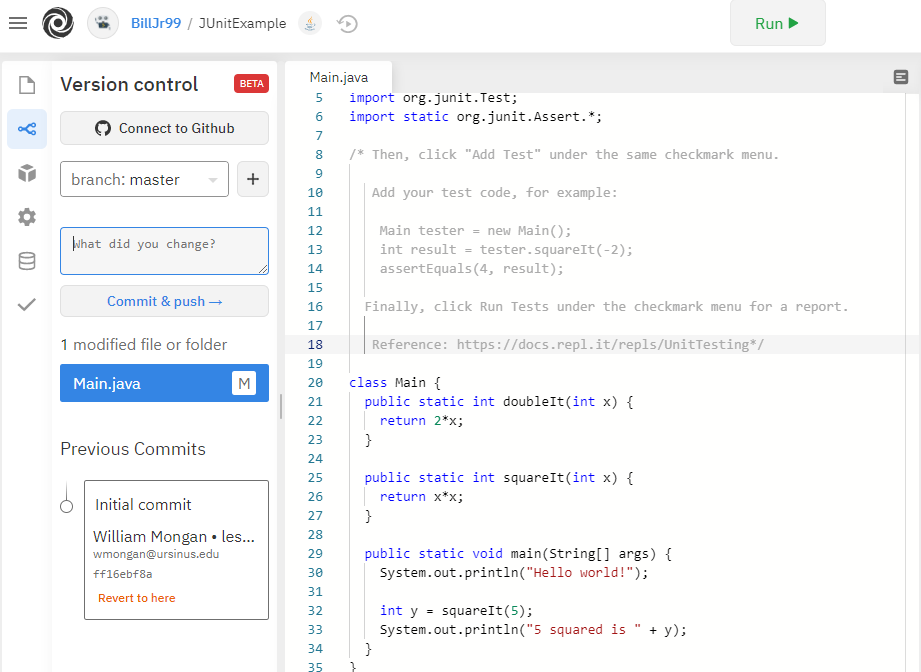The width and height of the screenshot is (921, 672).
Task: Select modified file Main.java
Action: 164,383
